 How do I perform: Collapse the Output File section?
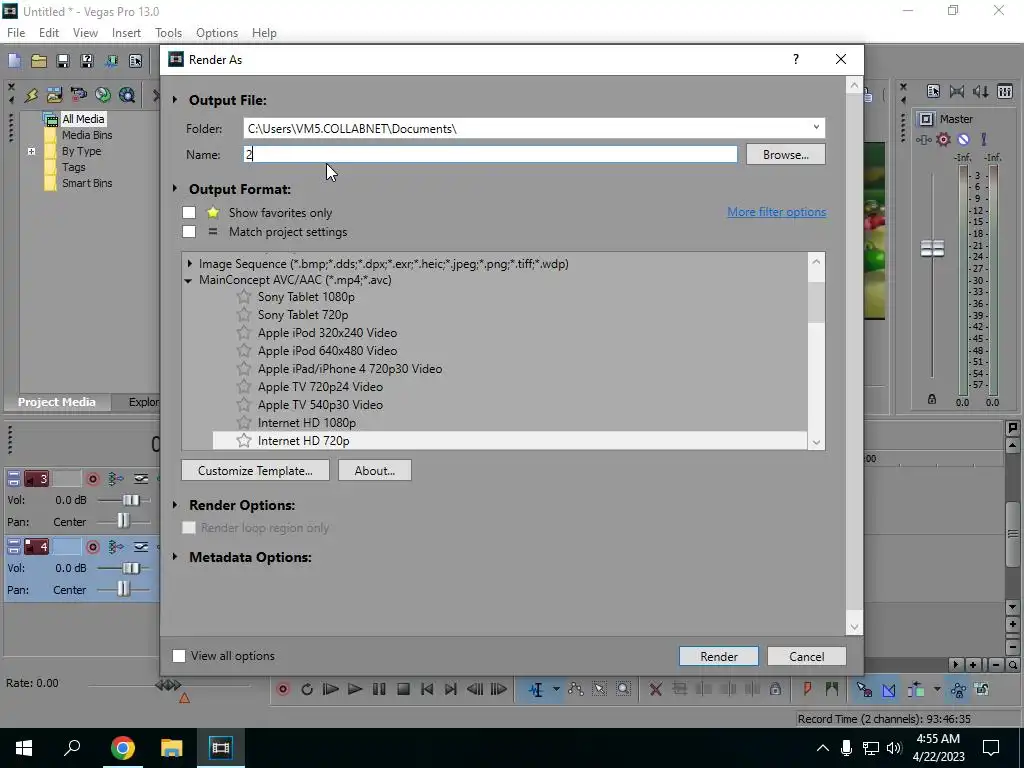coord(175,100)
